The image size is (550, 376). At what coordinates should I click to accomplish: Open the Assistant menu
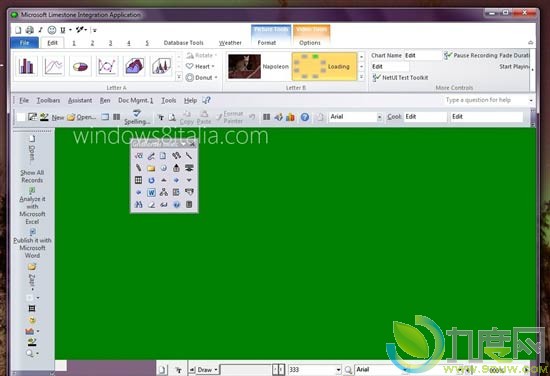point(80,100)
